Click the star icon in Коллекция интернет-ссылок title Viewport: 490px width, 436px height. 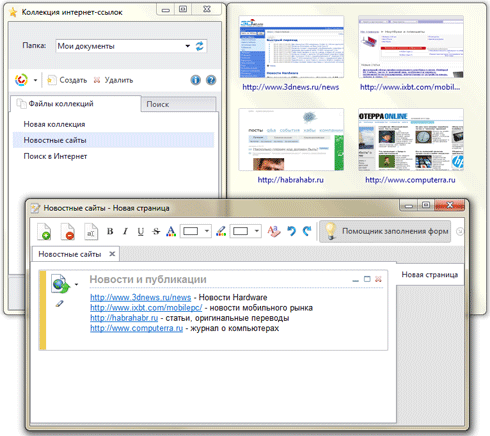13,12
